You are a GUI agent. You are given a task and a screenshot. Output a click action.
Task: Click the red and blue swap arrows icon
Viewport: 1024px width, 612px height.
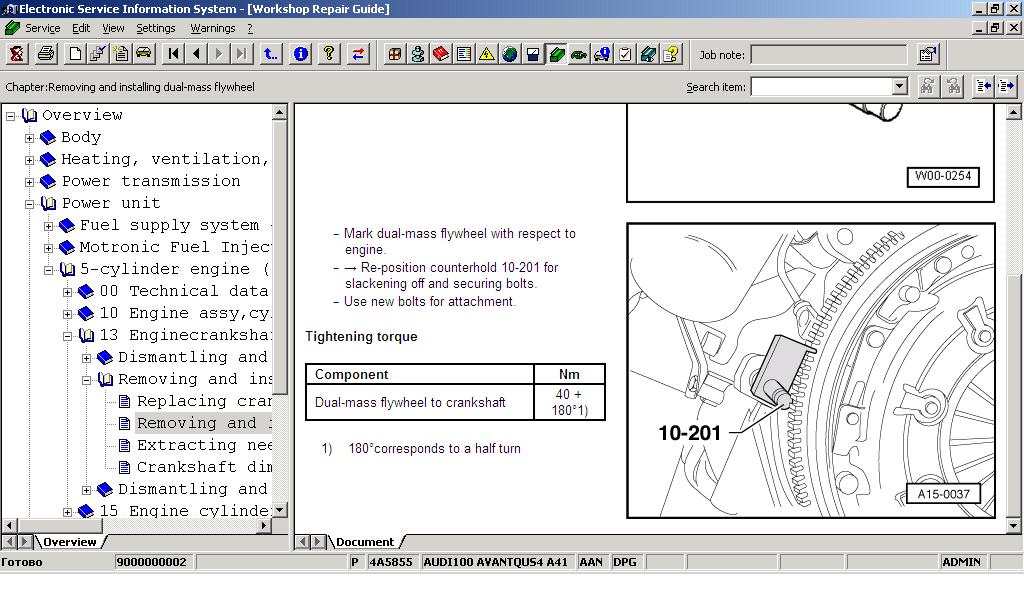358,54
